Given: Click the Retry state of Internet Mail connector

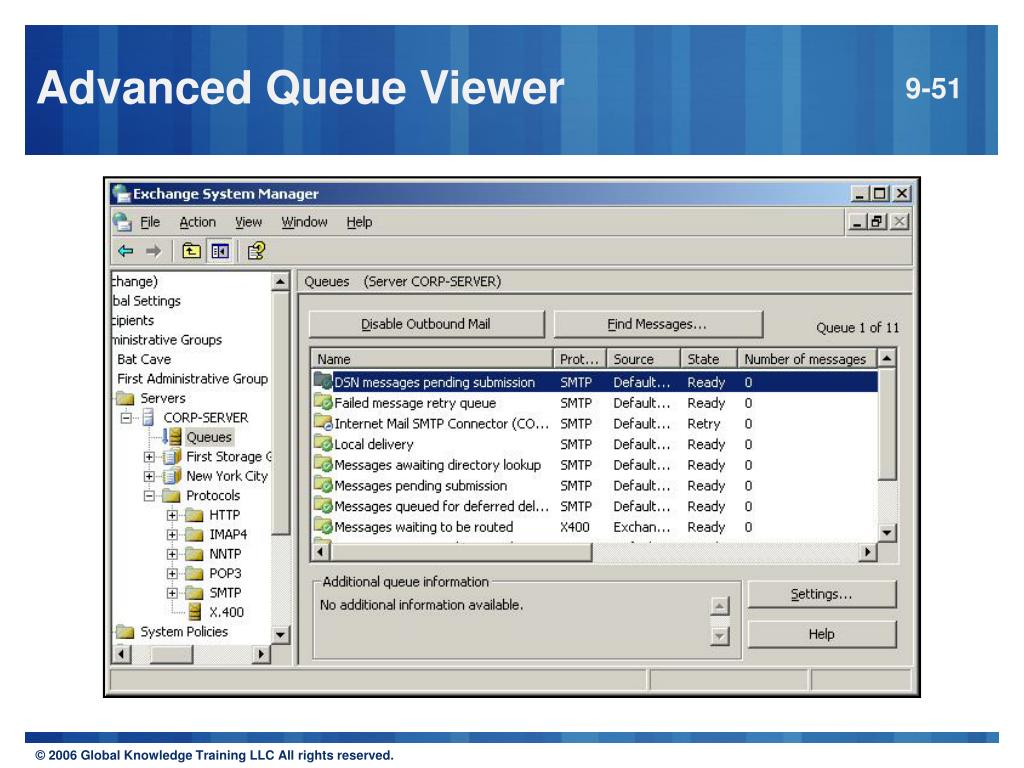Looking at the screenshot, I should (x=703, y=424).
